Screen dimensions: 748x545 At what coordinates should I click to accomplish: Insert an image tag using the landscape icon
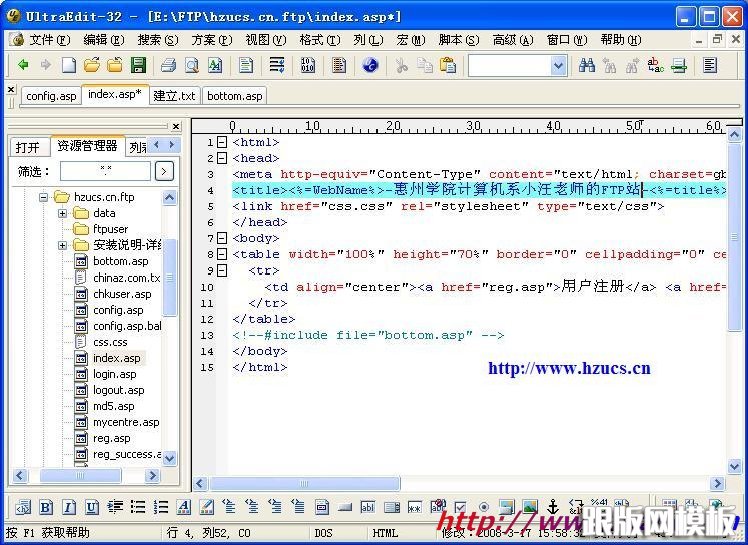click(x=530, y=507)
